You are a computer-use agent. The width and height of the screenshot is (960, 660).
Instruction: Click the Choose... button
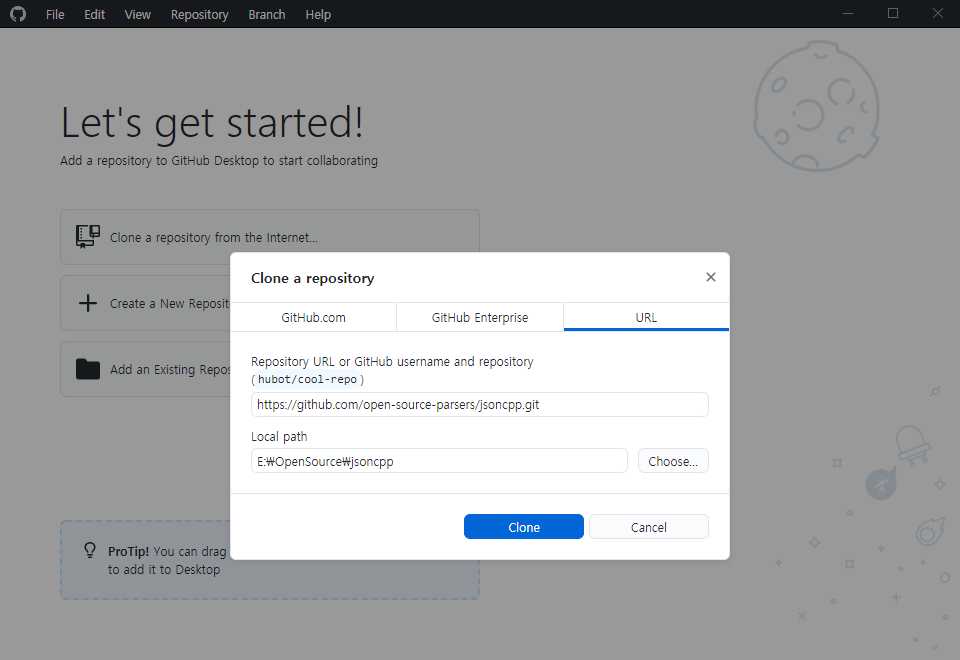click(673, 461)
